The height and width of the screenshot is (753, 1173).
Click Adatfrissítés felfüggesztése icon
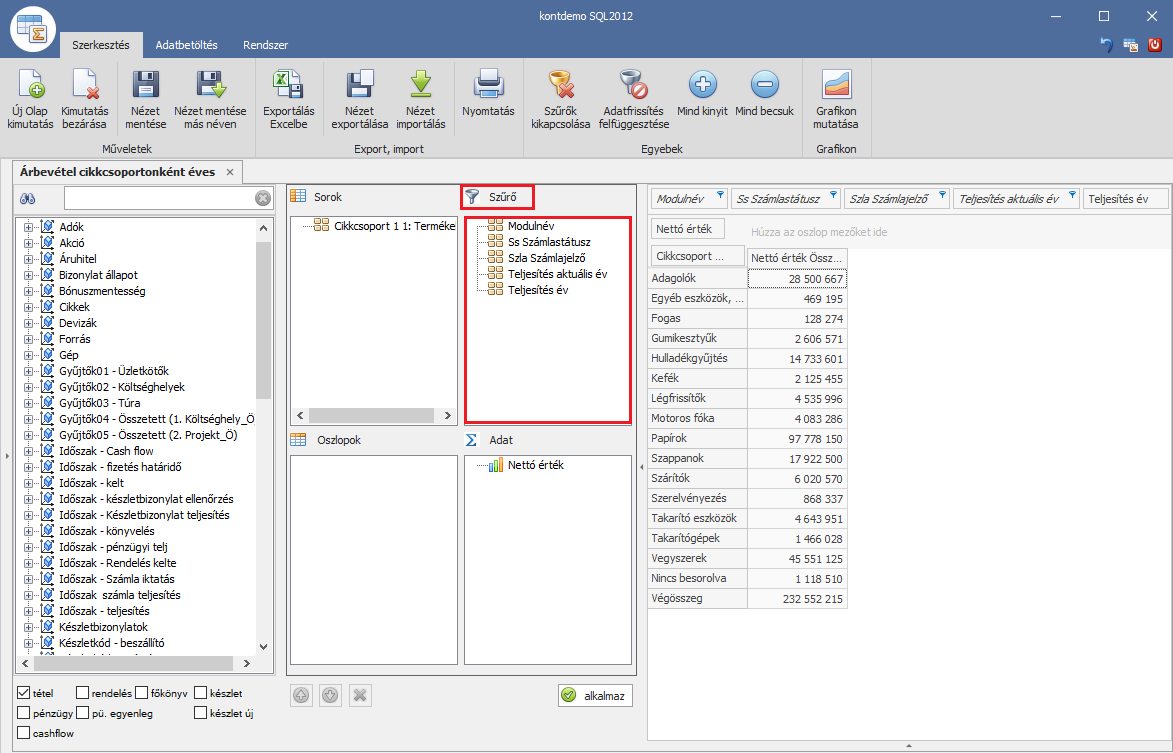pyautogui.click(x=632, y=86)
